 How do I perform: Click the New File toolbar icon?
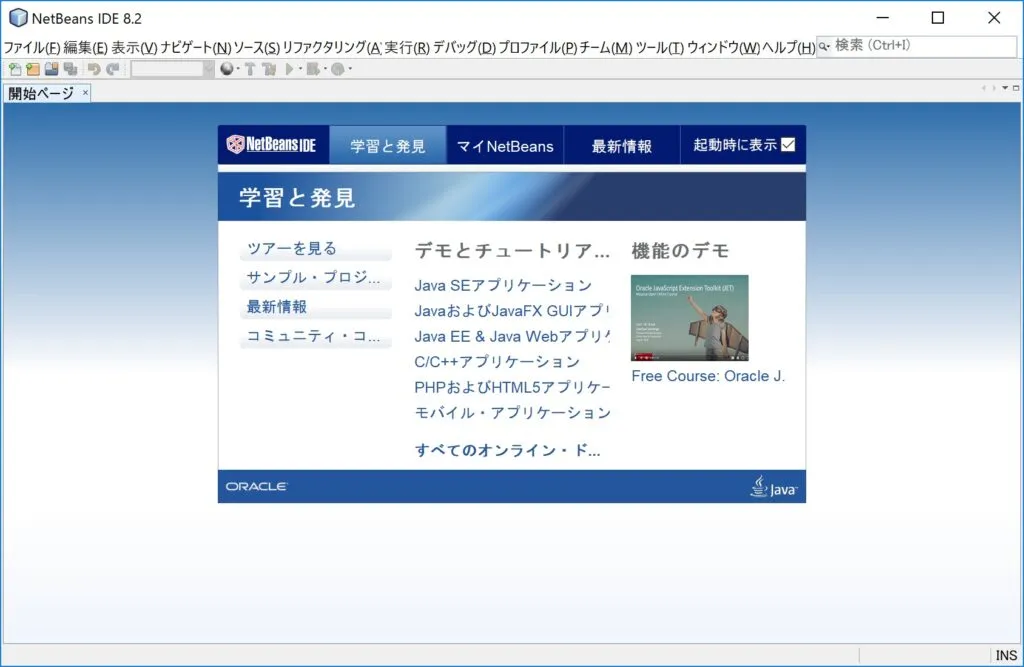pos(14,69)
